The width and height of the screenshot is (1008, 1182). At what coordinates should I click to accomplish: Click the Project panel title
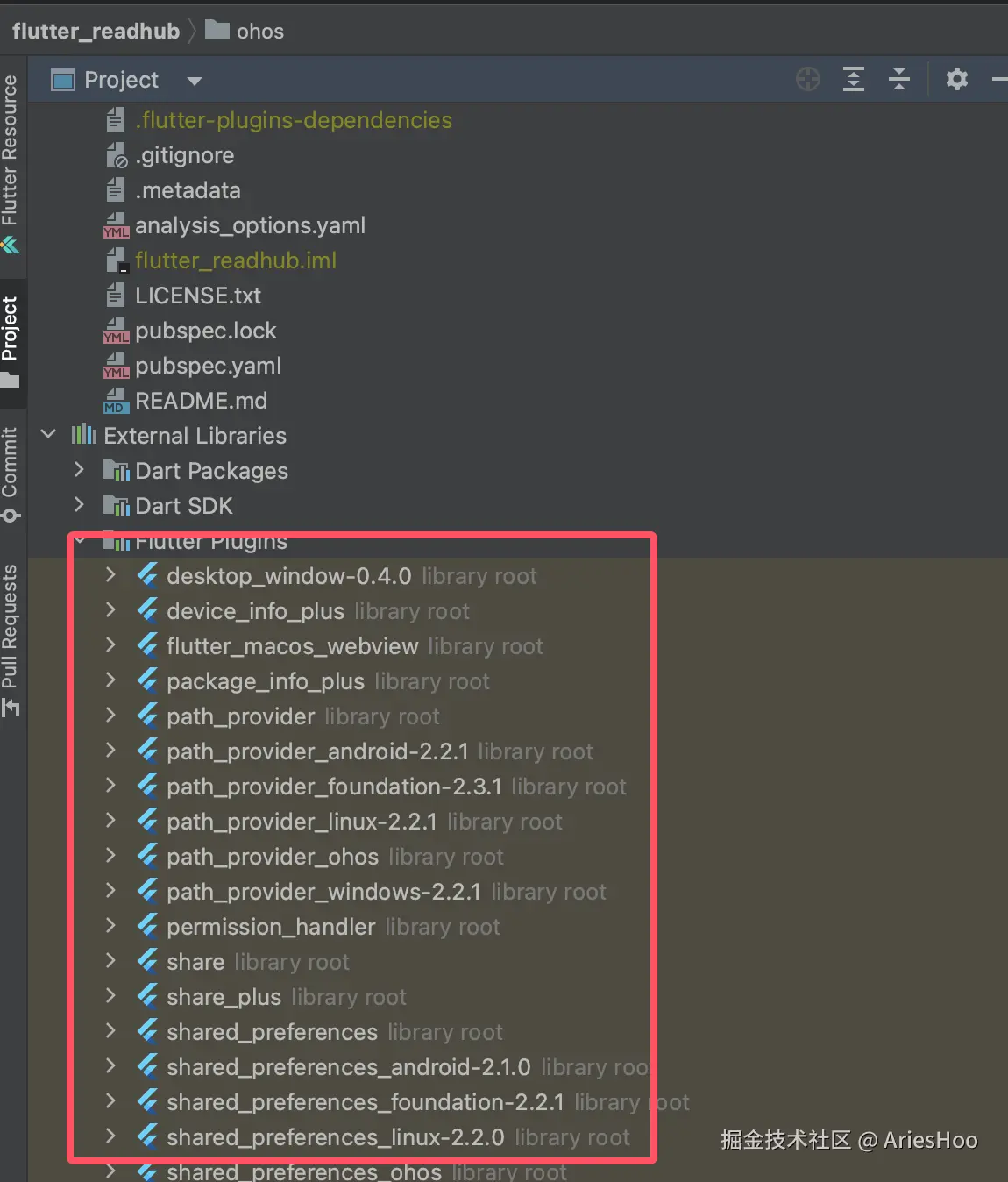tap(121, 80)
